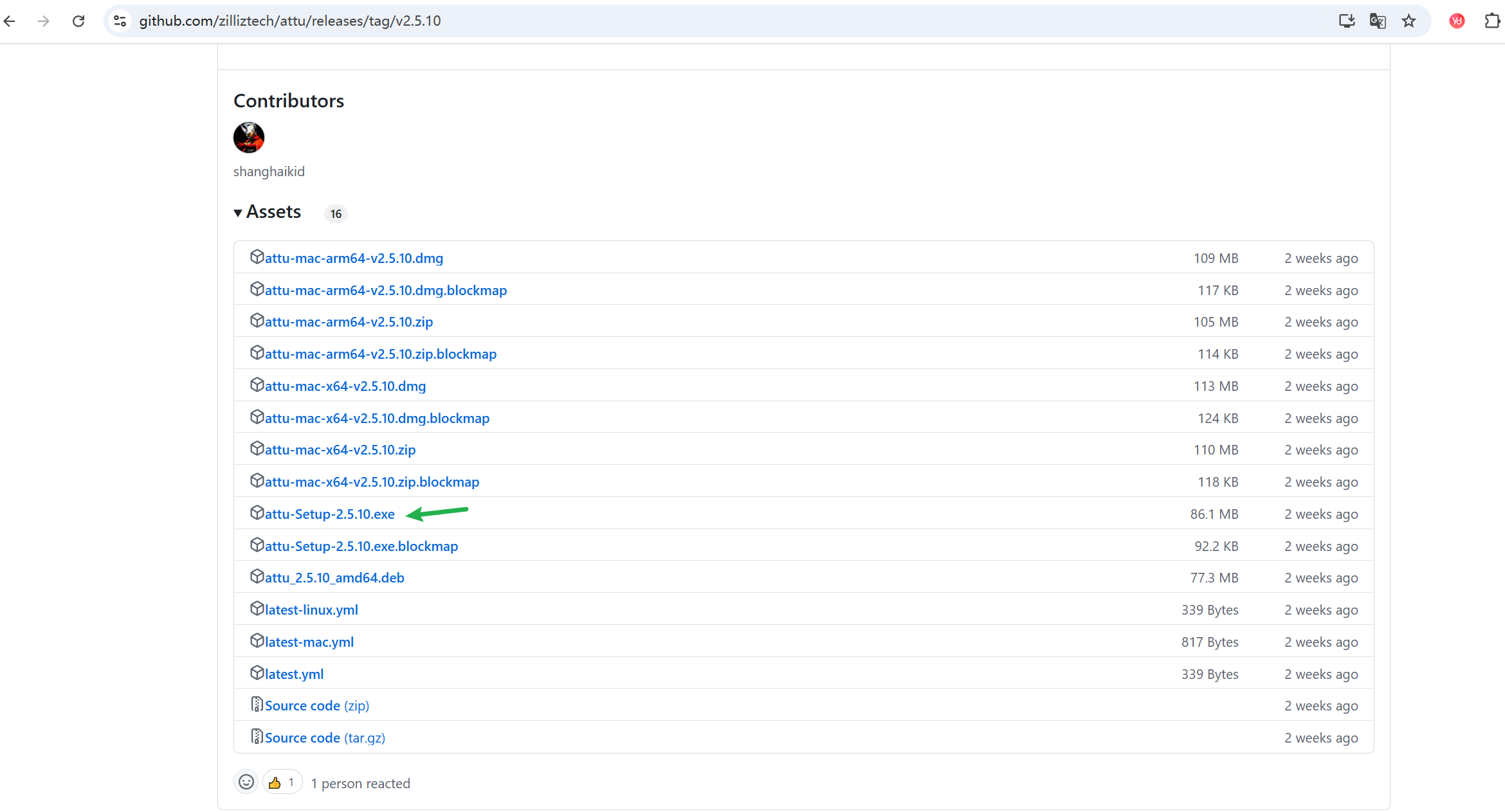Click the browser back arrow

[x=10, y=21]
